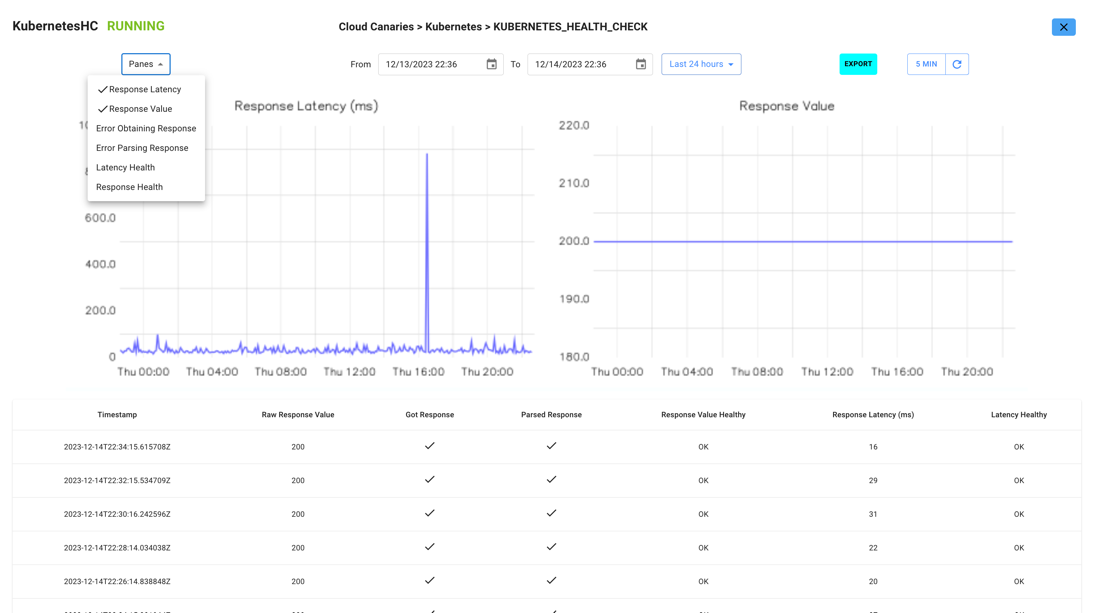This screenshot has height=613, width=1095.
Task: Click the Latency Healthy column header
Action: (1019, 415)
